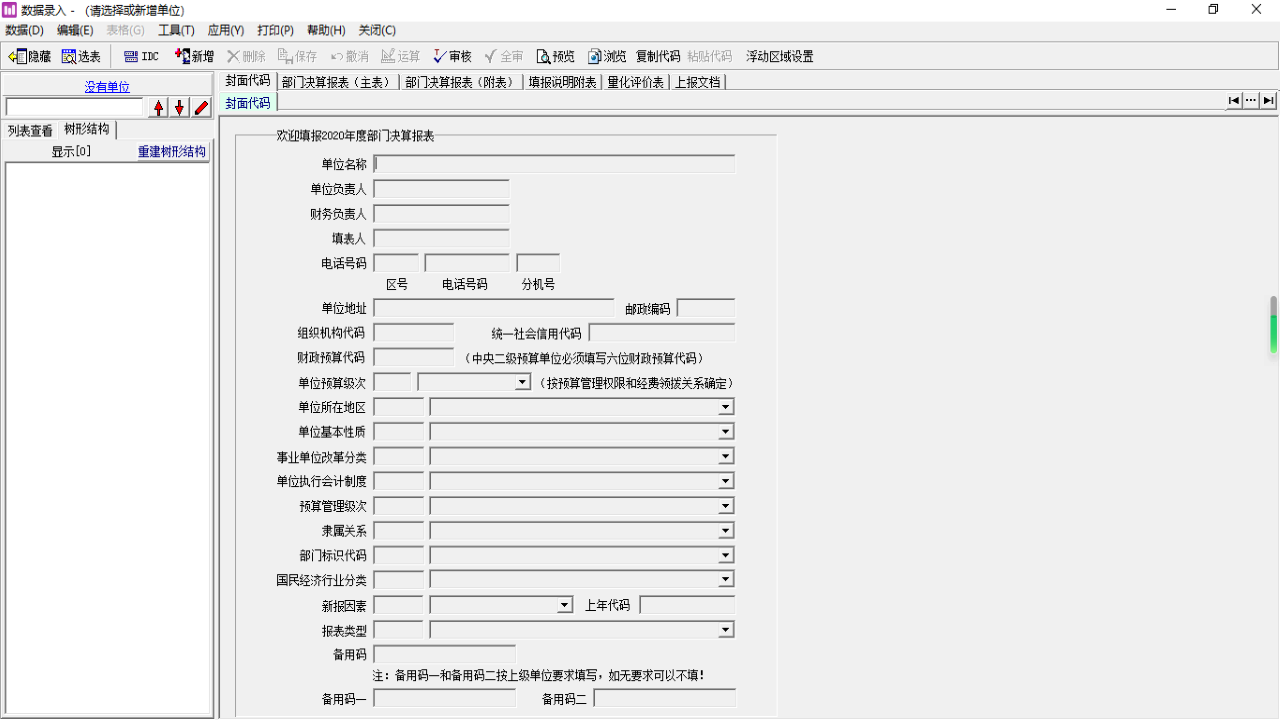This screenshot has height=720, width=1280.
Task: Click the 全审 full audit icon
Action: (502, 56)
